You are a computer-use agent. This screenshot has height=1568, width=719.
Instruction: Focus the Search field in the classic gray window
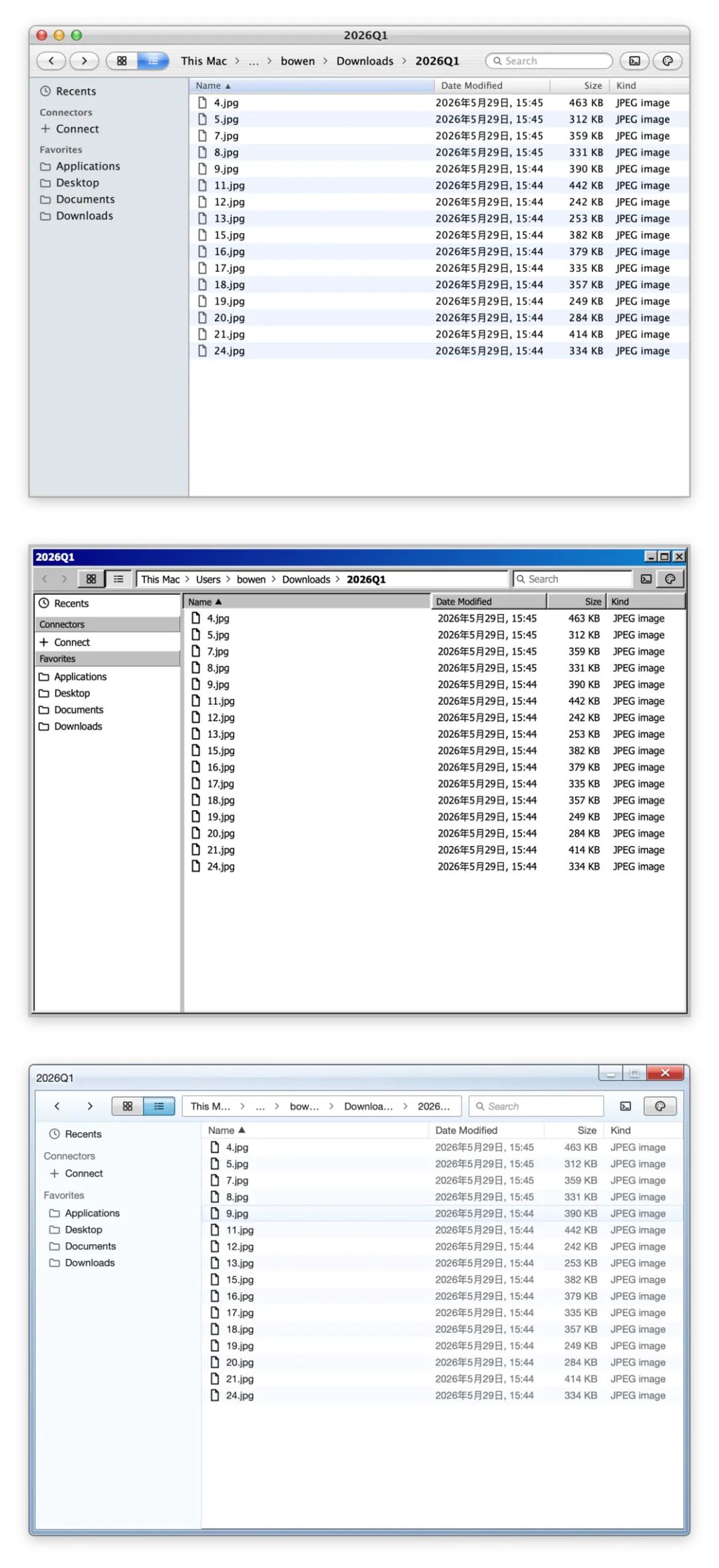coord(573,579)
